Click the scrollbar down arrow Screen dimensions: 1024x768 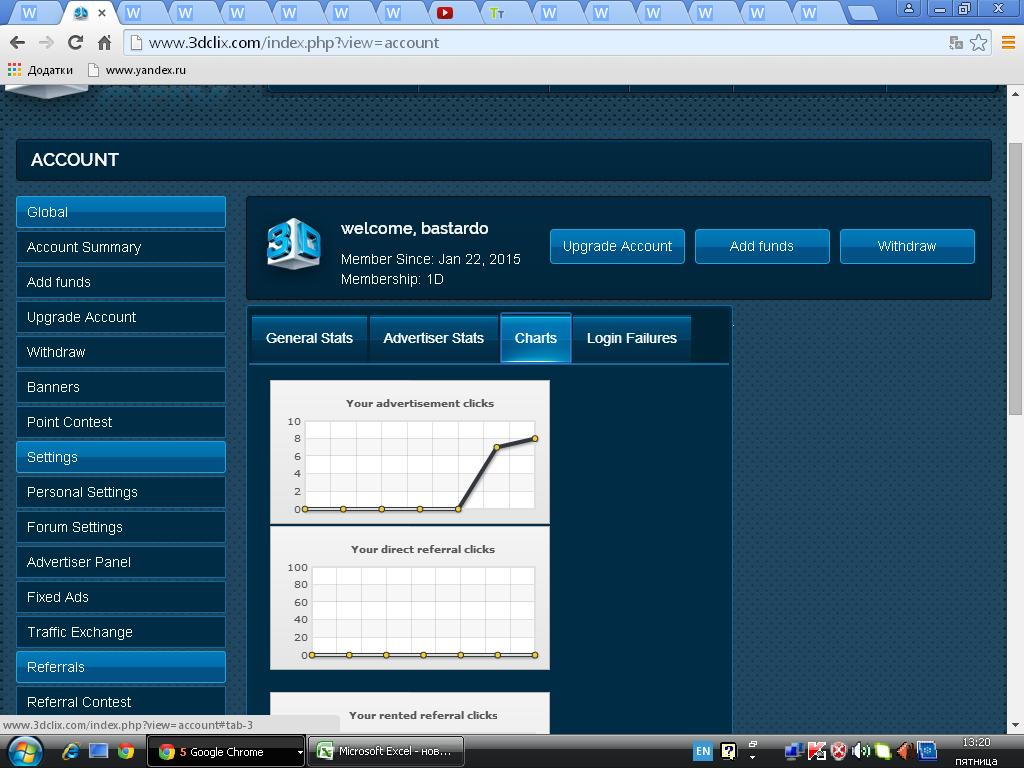click(x=1015, y=725)
